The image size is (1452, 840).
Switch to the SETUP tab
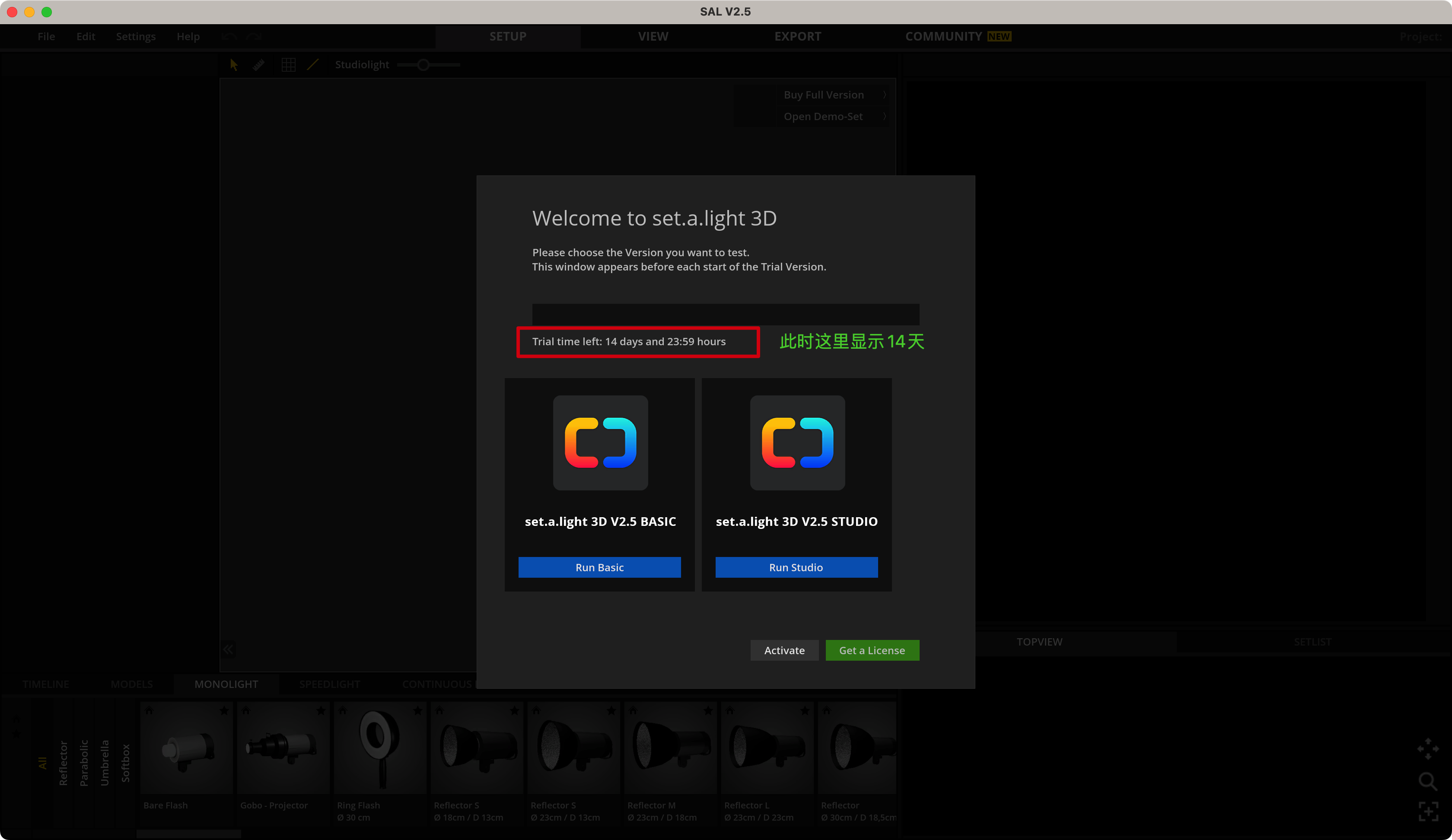click(508, 37)
